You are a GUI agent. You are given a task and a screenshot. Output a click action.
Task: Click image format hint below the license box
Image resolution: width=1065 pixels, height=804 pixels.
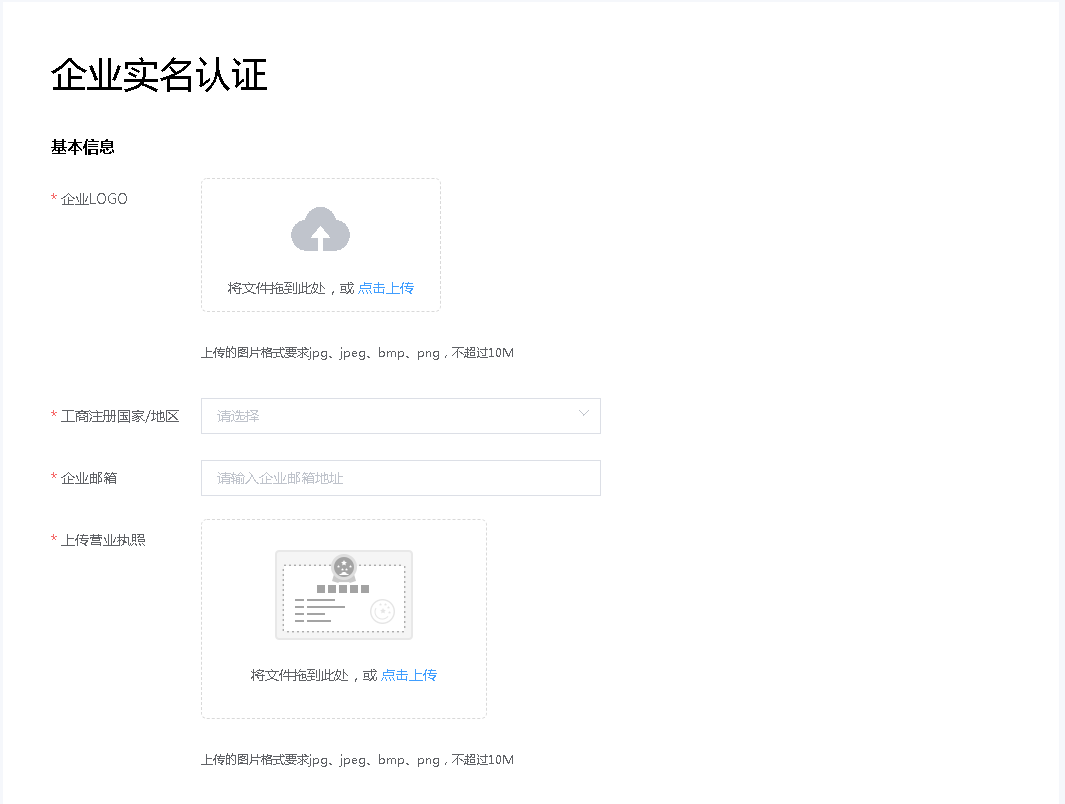(357, 760)
